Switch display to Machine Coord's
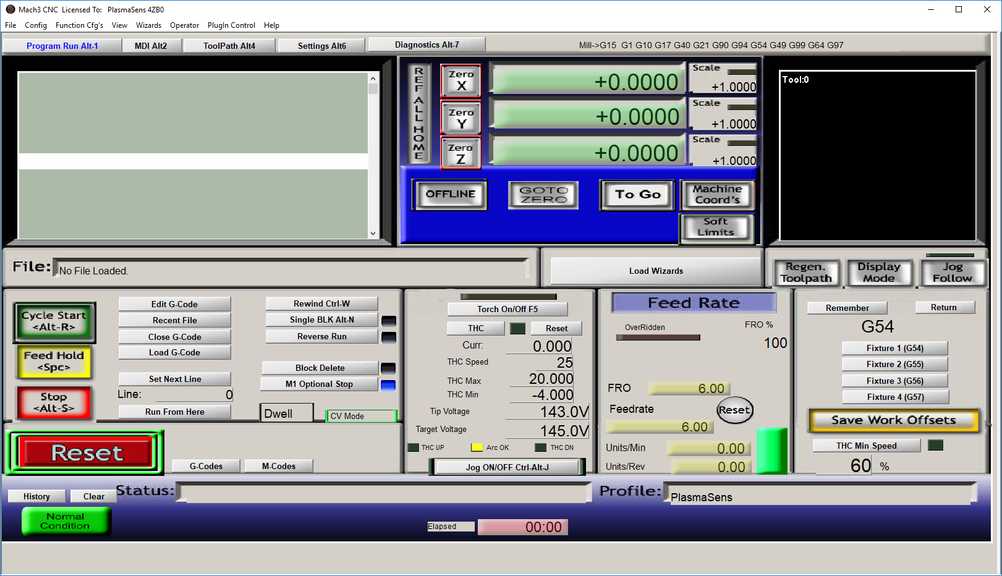Viewport: 1002px width, 576px height. point(719,195)
